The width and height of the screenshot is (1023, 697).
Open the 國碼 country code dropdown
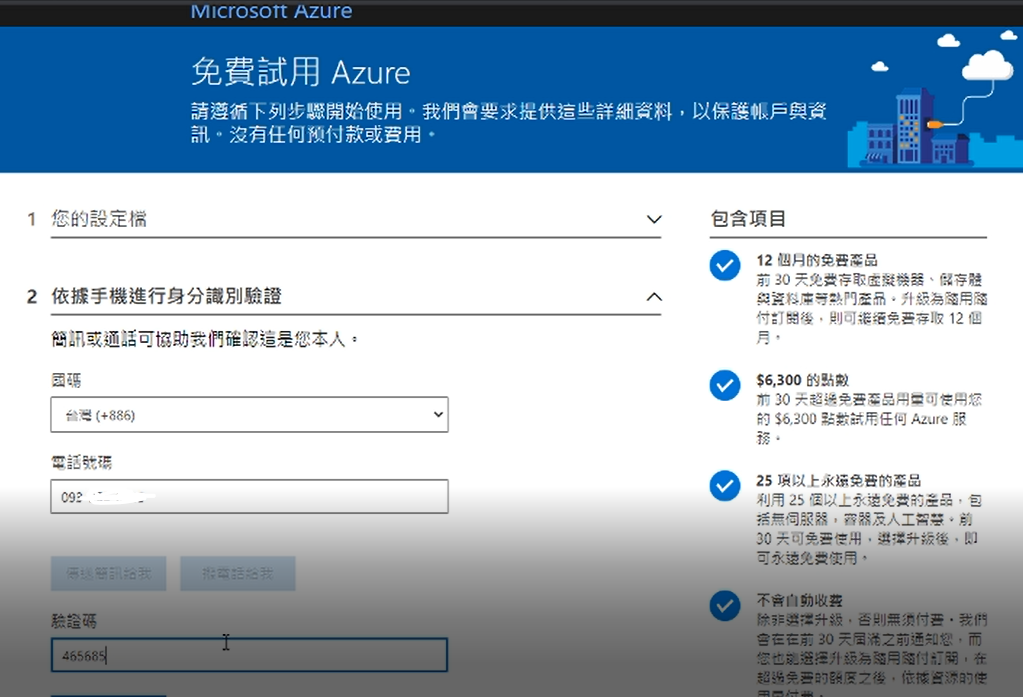[x=249, y=414]
